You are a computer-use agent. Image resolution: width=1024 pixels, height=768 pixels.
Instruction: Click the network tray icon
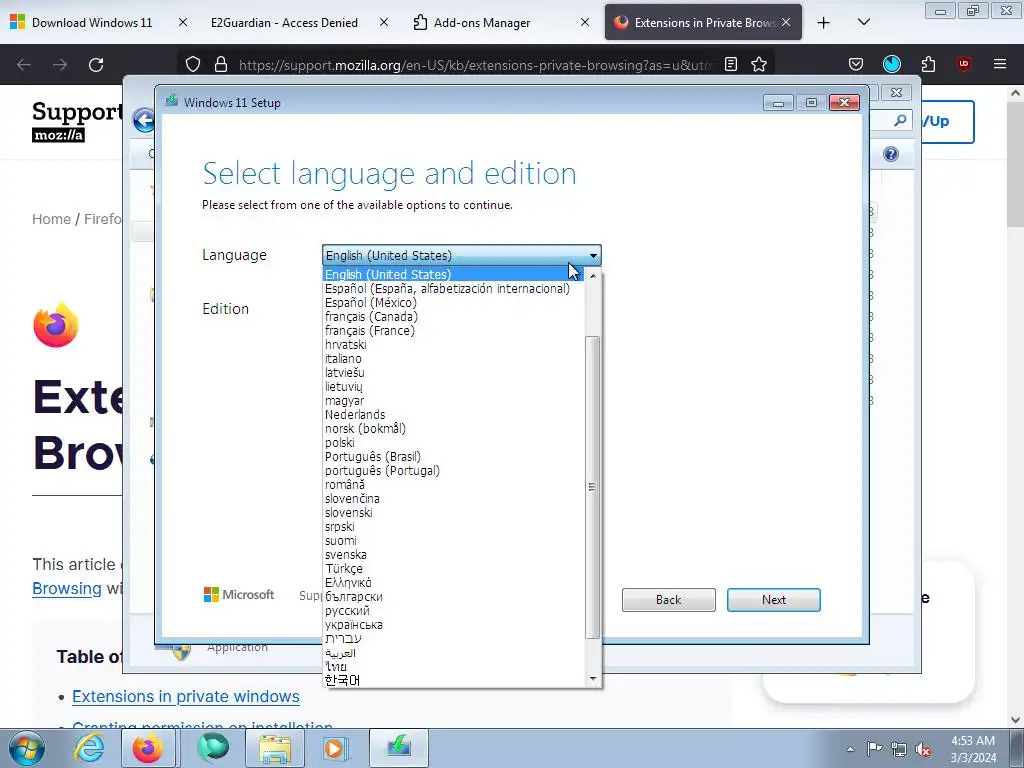[899, 749]
